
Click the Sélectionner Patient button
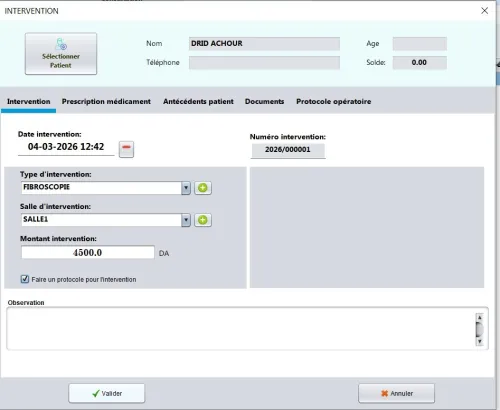[x=61, y=54]
